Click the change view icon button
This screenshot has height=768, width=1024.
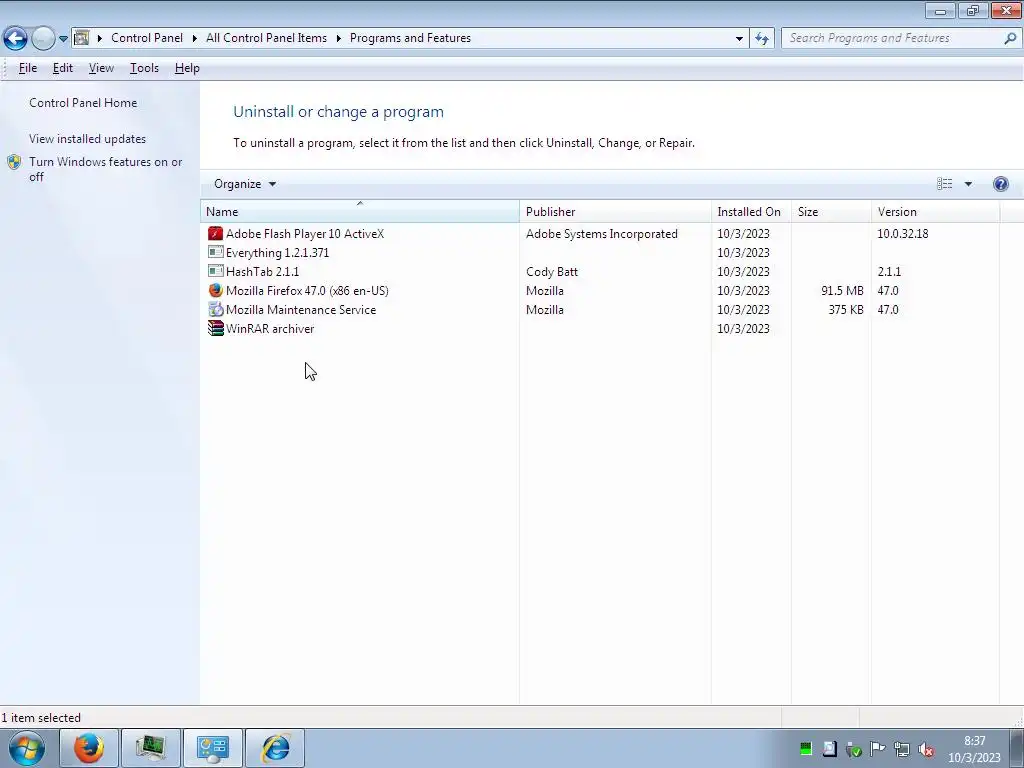[x=944, y=184]
